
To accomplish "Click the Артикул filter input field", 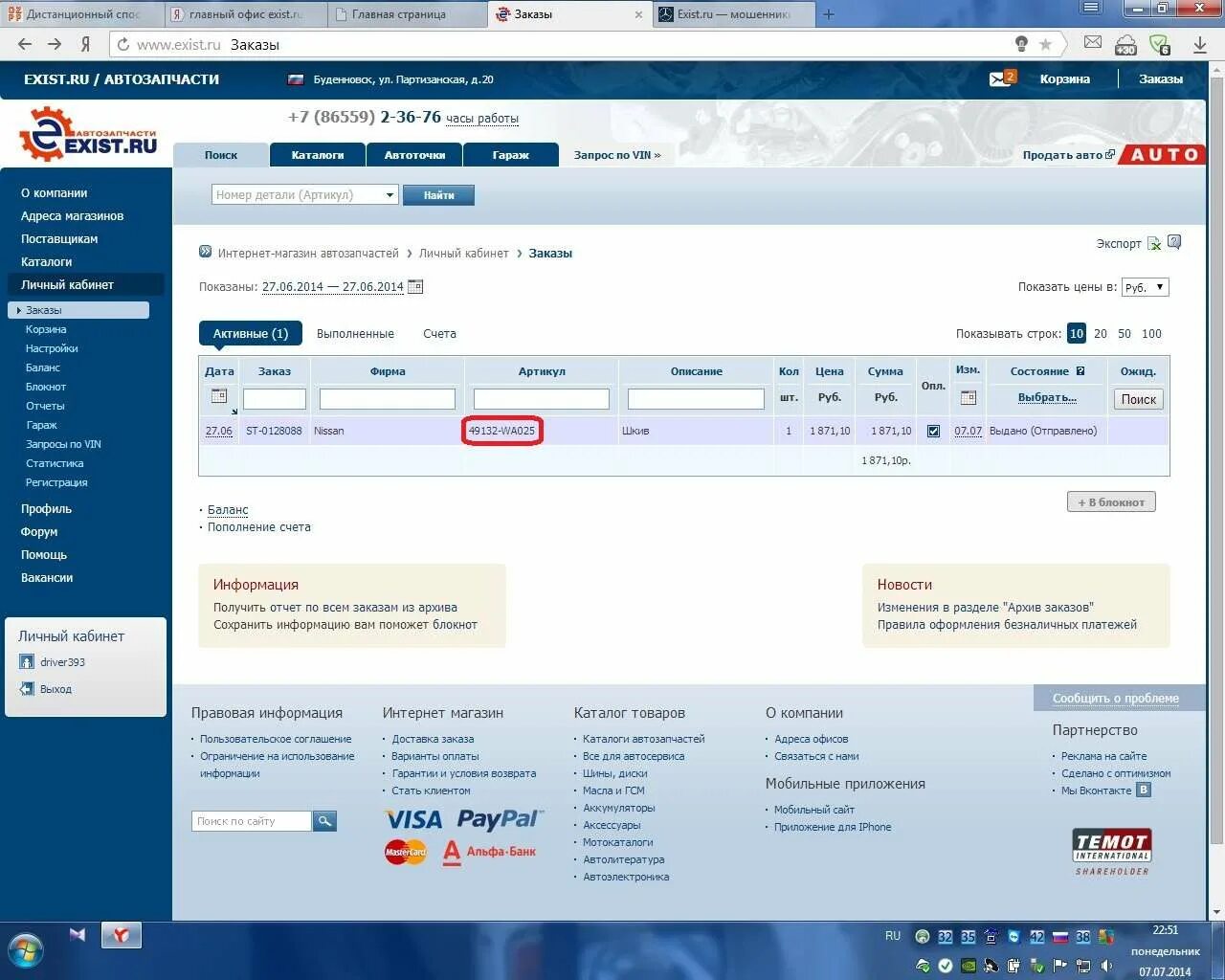I will (542, 399).
